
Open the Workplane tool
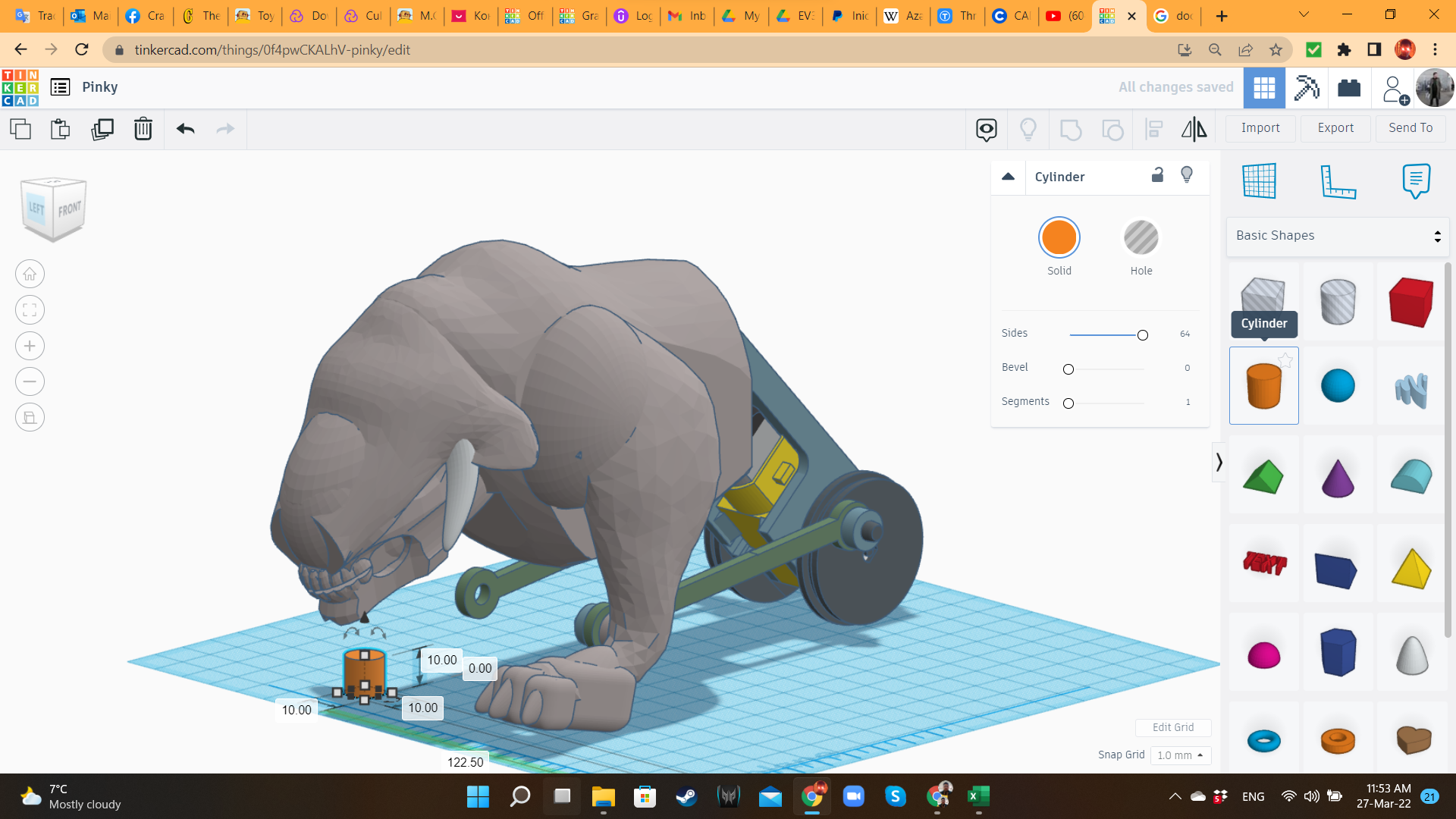(x=1259, y=180)
